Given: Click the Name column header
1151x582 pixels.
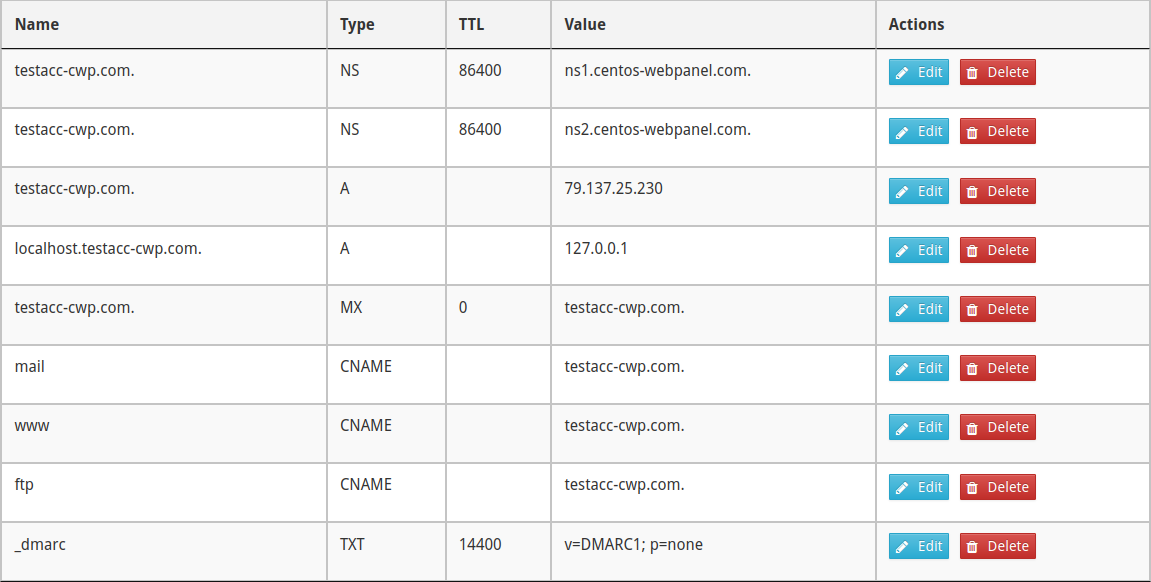Looking at the screenshot, I should click(x=37, y=24).
